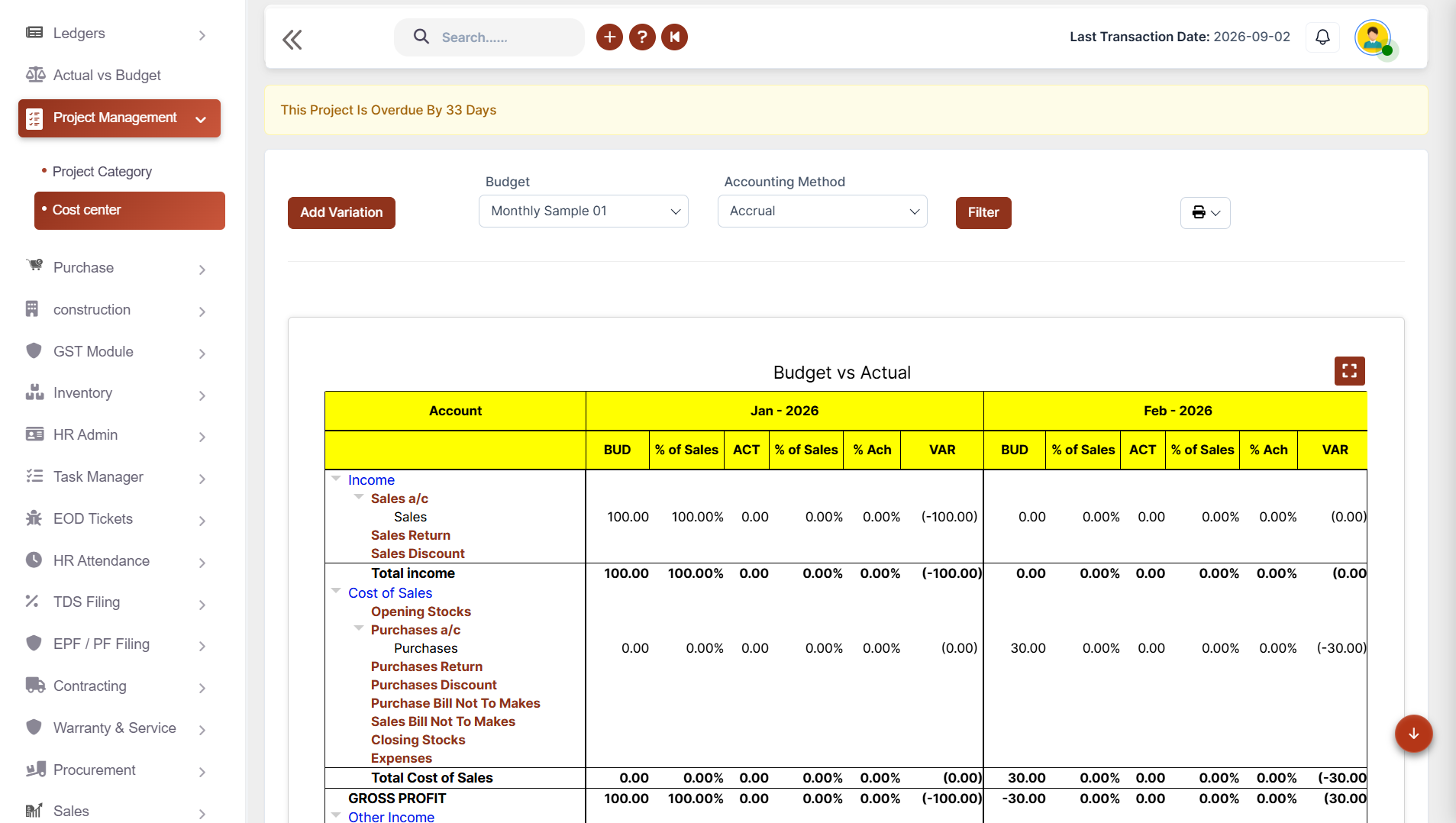Open the Project Category submenu item
Image resolution: width=1456 pixels, height=823 pixels.
click(x=102, y=172)
